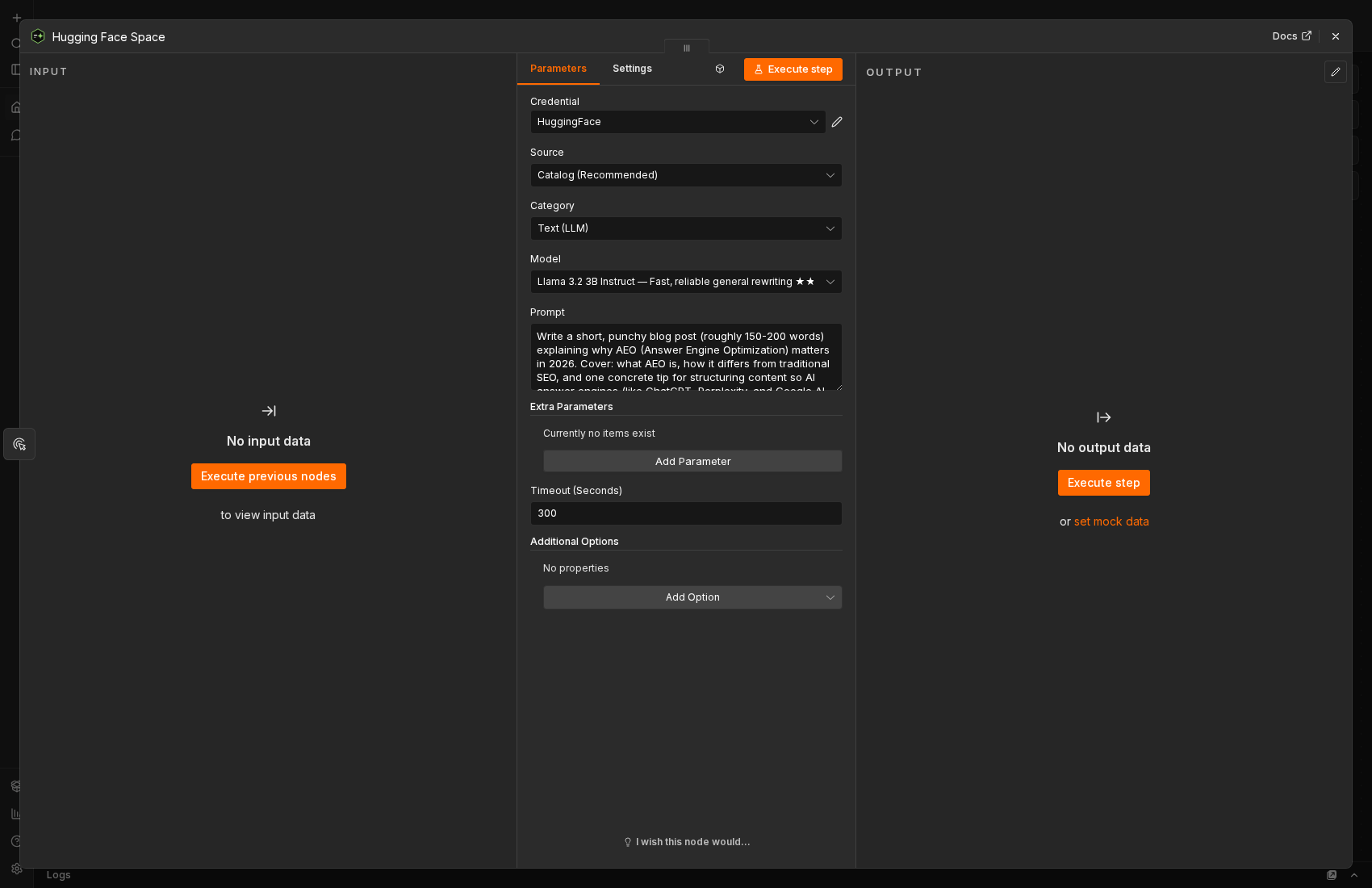The height and width of the screenshot is (888, 1372).
Task: Click the Add Parameter button
Action: [x=692, y=461]
